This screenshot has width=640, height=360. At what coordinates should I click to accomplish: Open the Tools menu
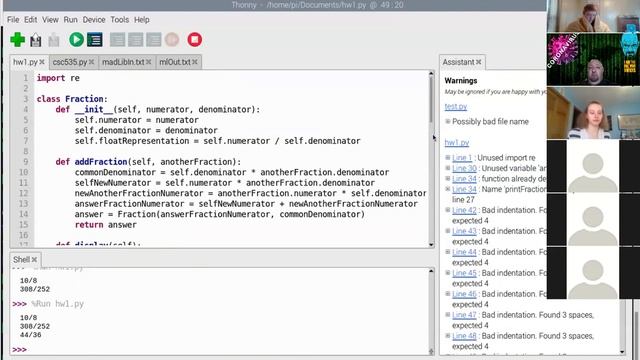[119, 20]
